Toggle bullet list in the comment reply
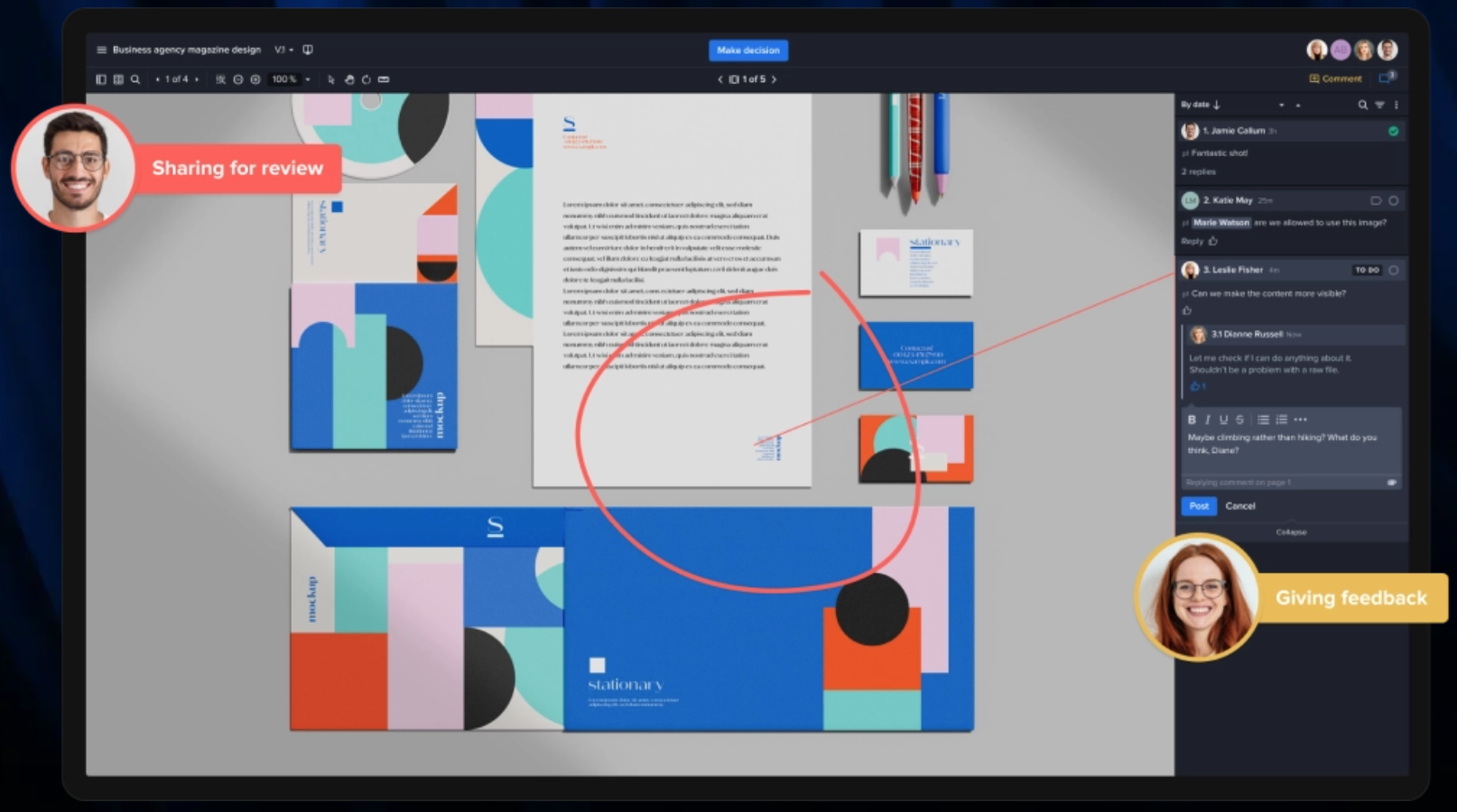 click(1265, 420)
